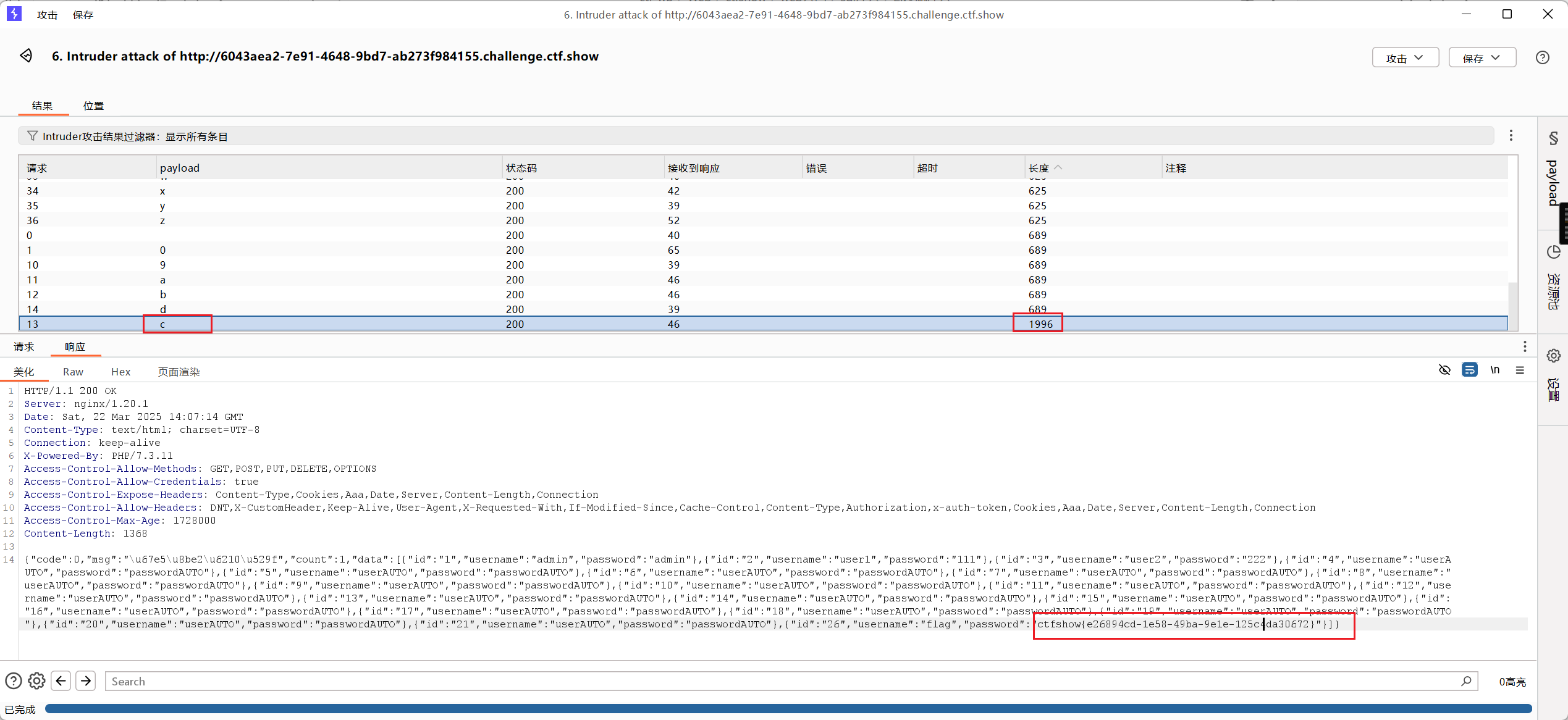Open the help icon near 保存 dropdown
Image resolution: width=1568 pixels, height=720 pixels.
(1542, 57)
